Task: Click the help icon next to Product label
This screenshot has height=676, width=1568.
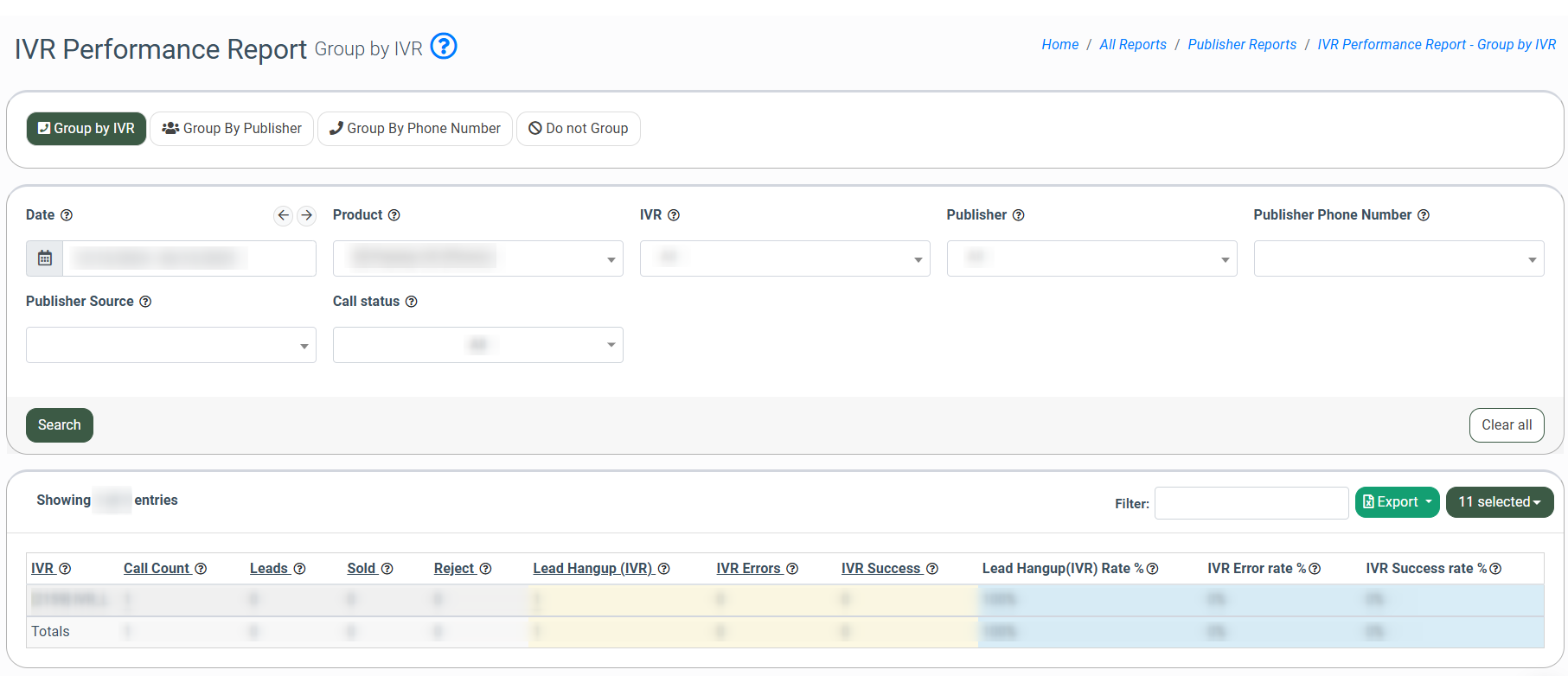Action: coord(394,215)
